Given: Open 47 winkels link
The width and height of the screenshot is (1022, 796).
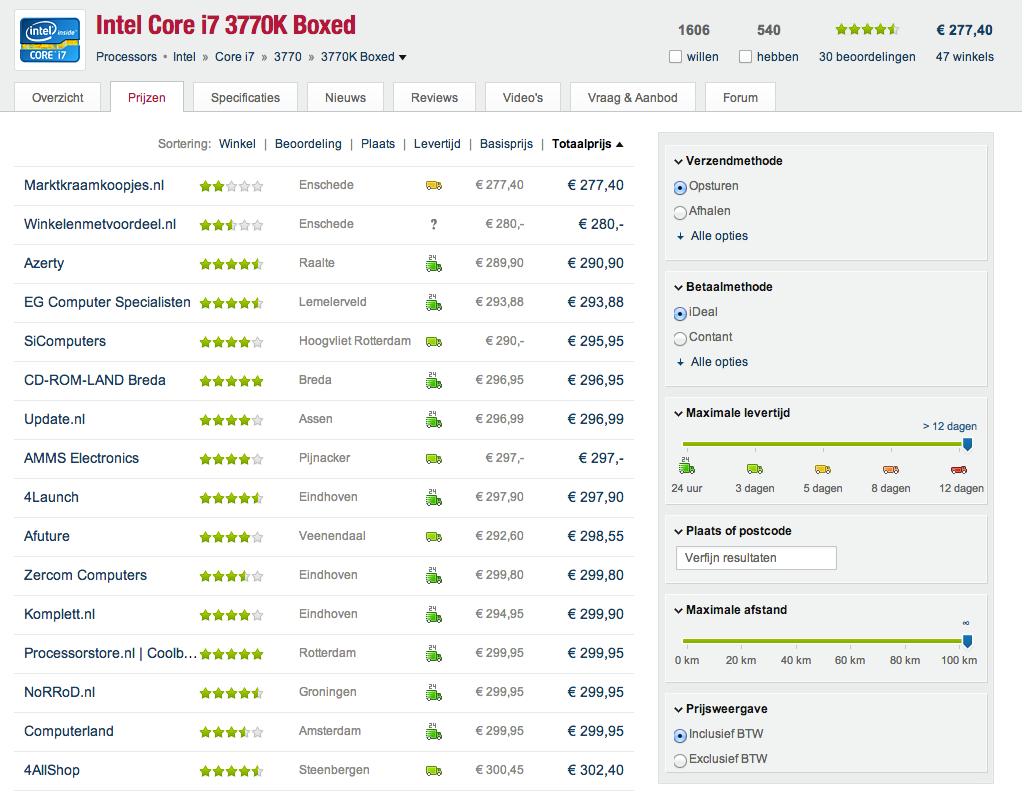Looking at the screenshot, I should coord(965,57).
